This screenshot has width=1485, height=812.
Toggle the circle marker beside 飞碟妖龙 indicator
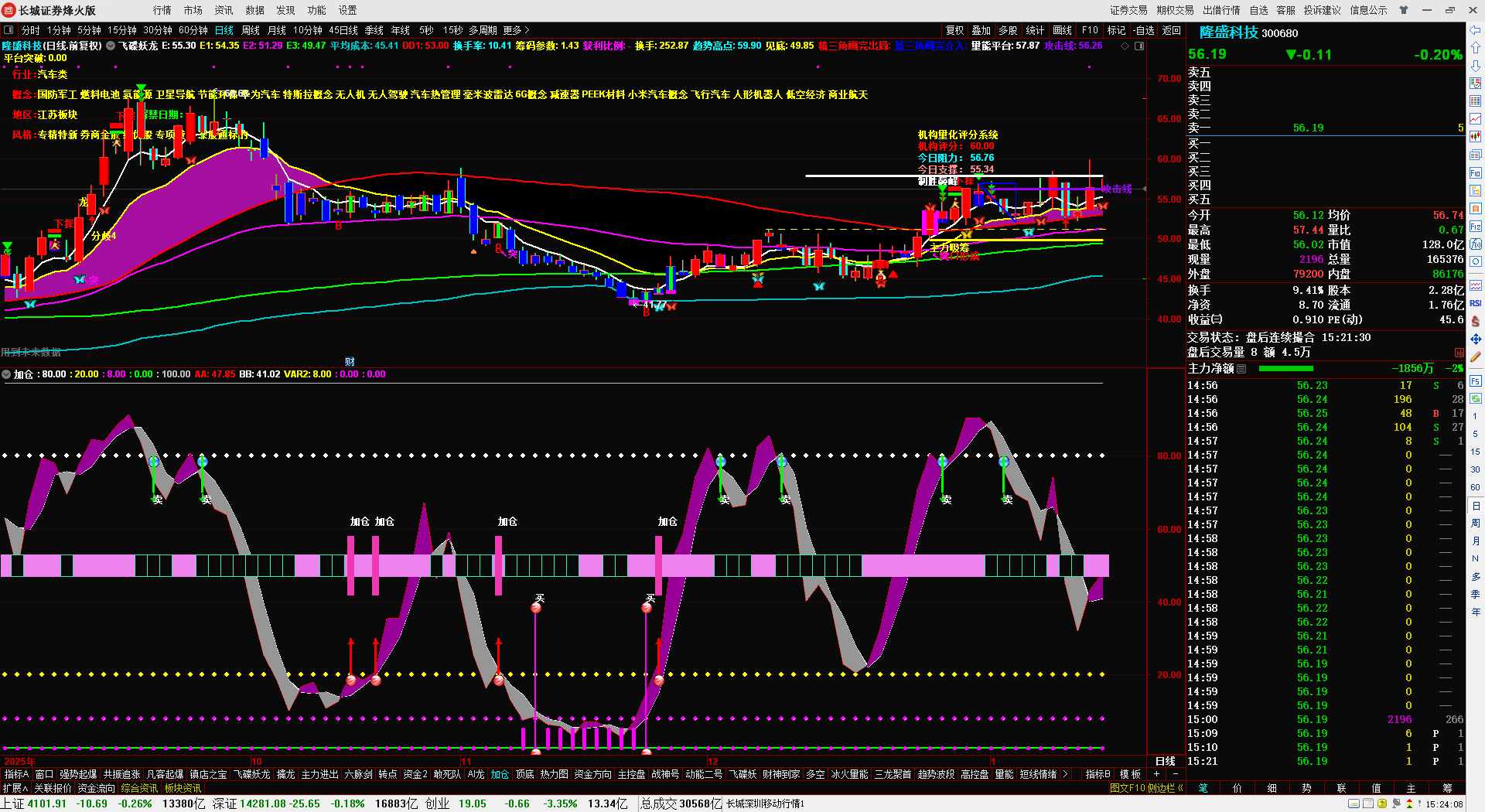tap(111, 46)
